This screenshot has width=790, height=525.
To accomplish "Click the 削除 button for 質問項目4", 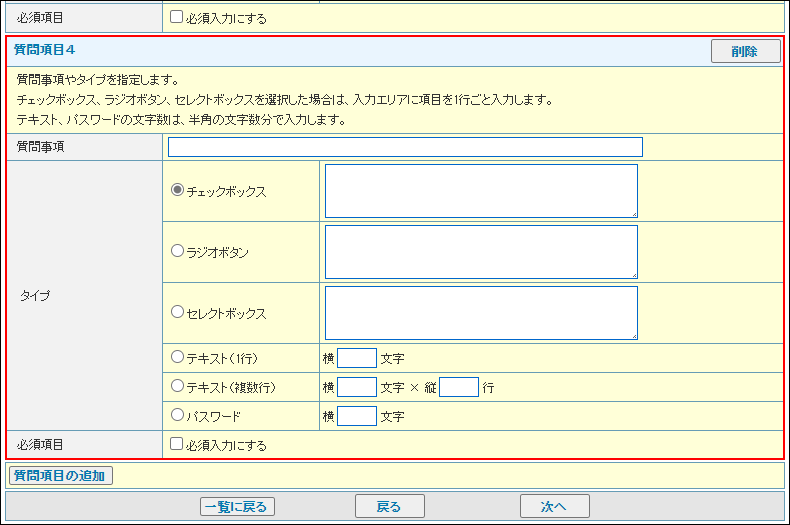I will (x=745, y=51).
